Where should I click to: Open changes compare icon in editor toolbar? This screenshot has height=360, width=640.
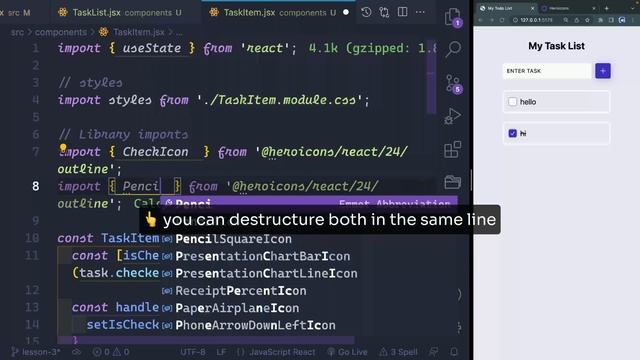click(384, 12)
